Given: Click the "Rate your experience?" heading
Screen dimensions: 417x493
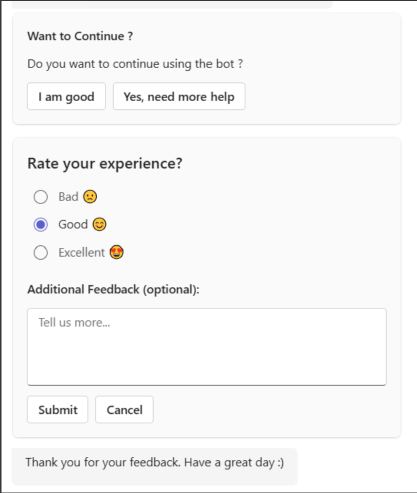Looking at the screenshot, I should point(105,164).
